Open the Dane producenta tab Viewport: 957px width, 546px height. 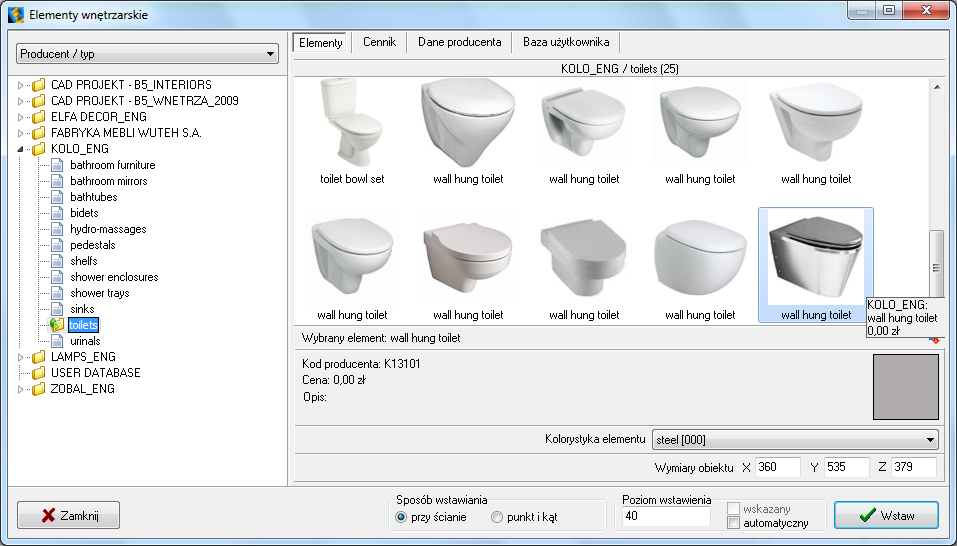pyautogui.click(x=460, y=42)
